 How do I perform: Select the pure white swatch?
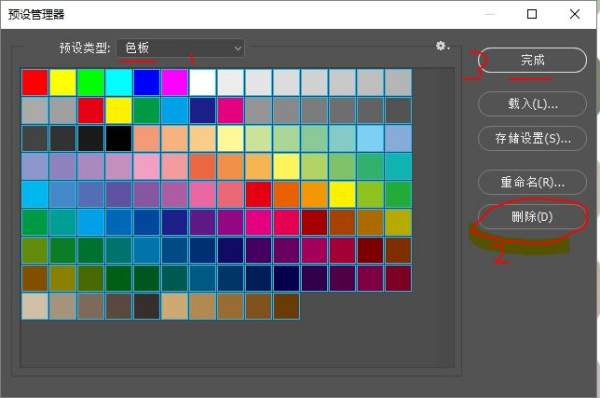202,82
